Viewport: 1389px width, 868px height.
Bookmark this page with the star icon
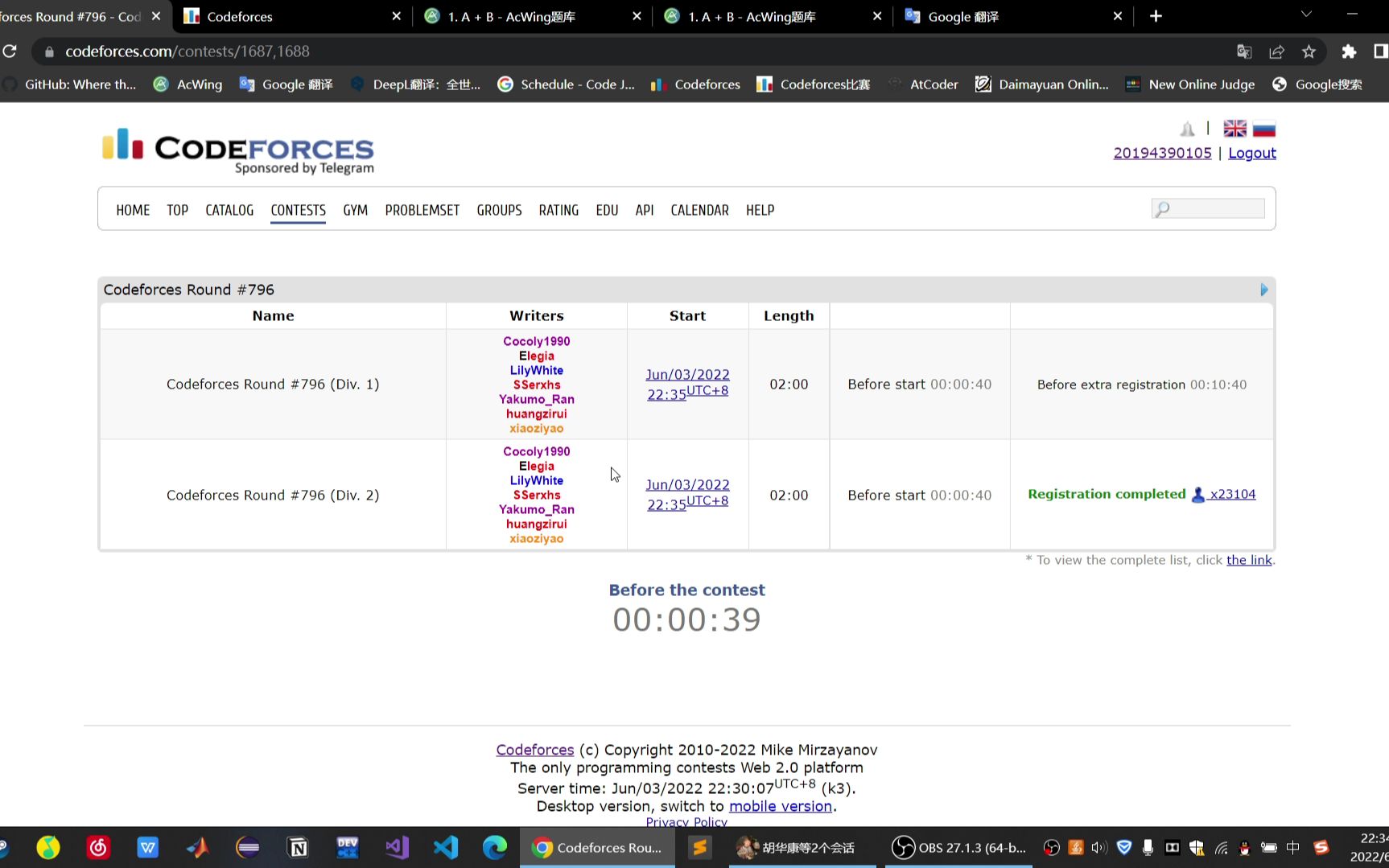pos(1309,51)
